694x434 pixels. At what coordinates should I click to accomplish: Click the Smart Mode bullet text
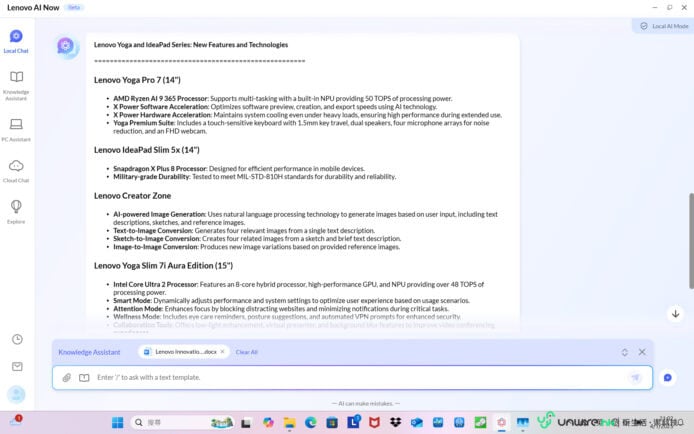(291, 300)
